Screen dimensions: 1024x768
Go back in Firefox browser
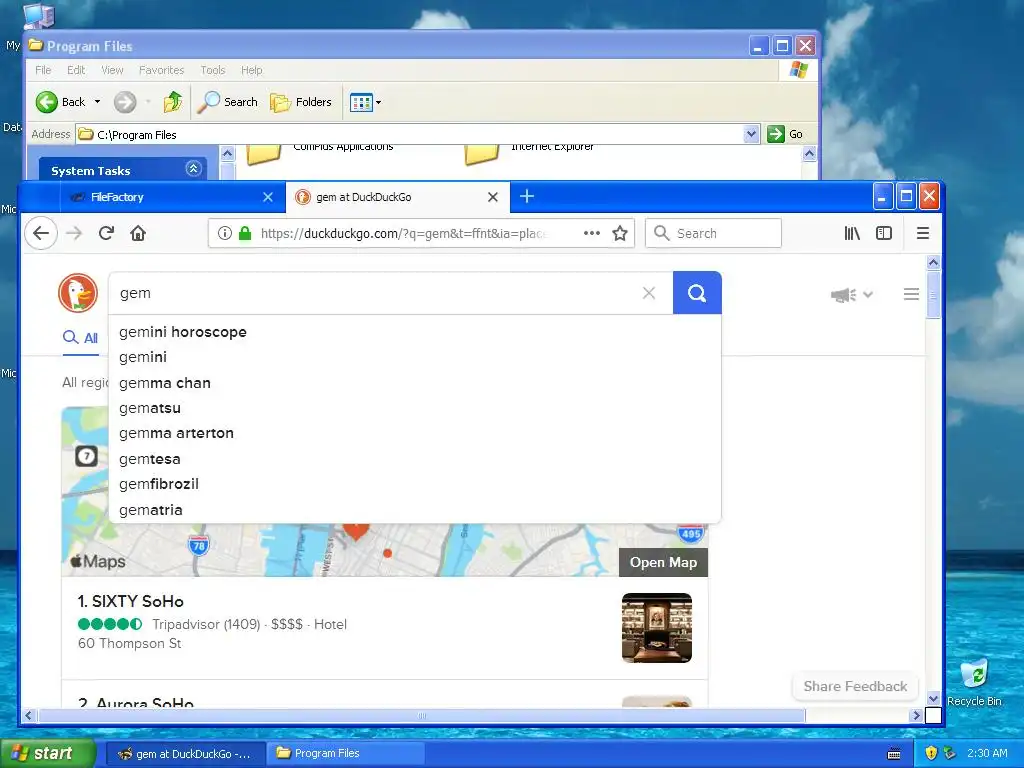click(x=41, y=233)
